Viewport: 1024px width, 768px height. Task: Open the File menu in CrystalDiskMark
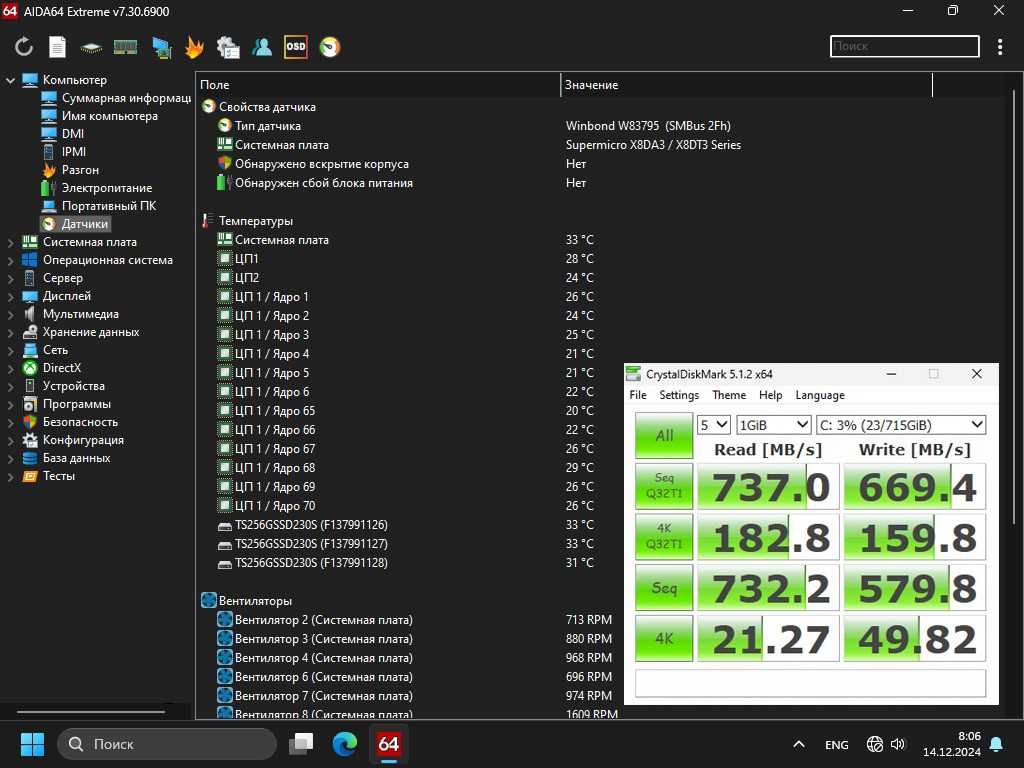pos(638,395)
